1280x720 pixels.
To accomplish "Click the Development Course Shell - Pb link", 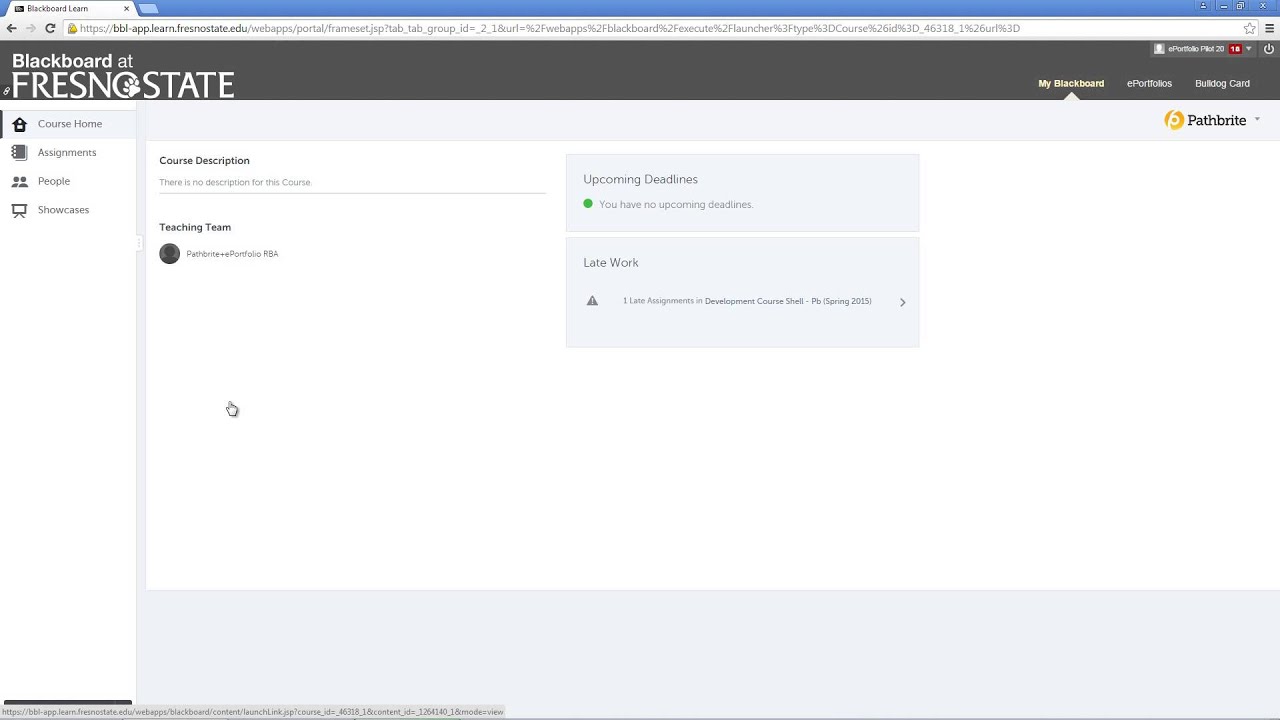I will coord(788,301).
